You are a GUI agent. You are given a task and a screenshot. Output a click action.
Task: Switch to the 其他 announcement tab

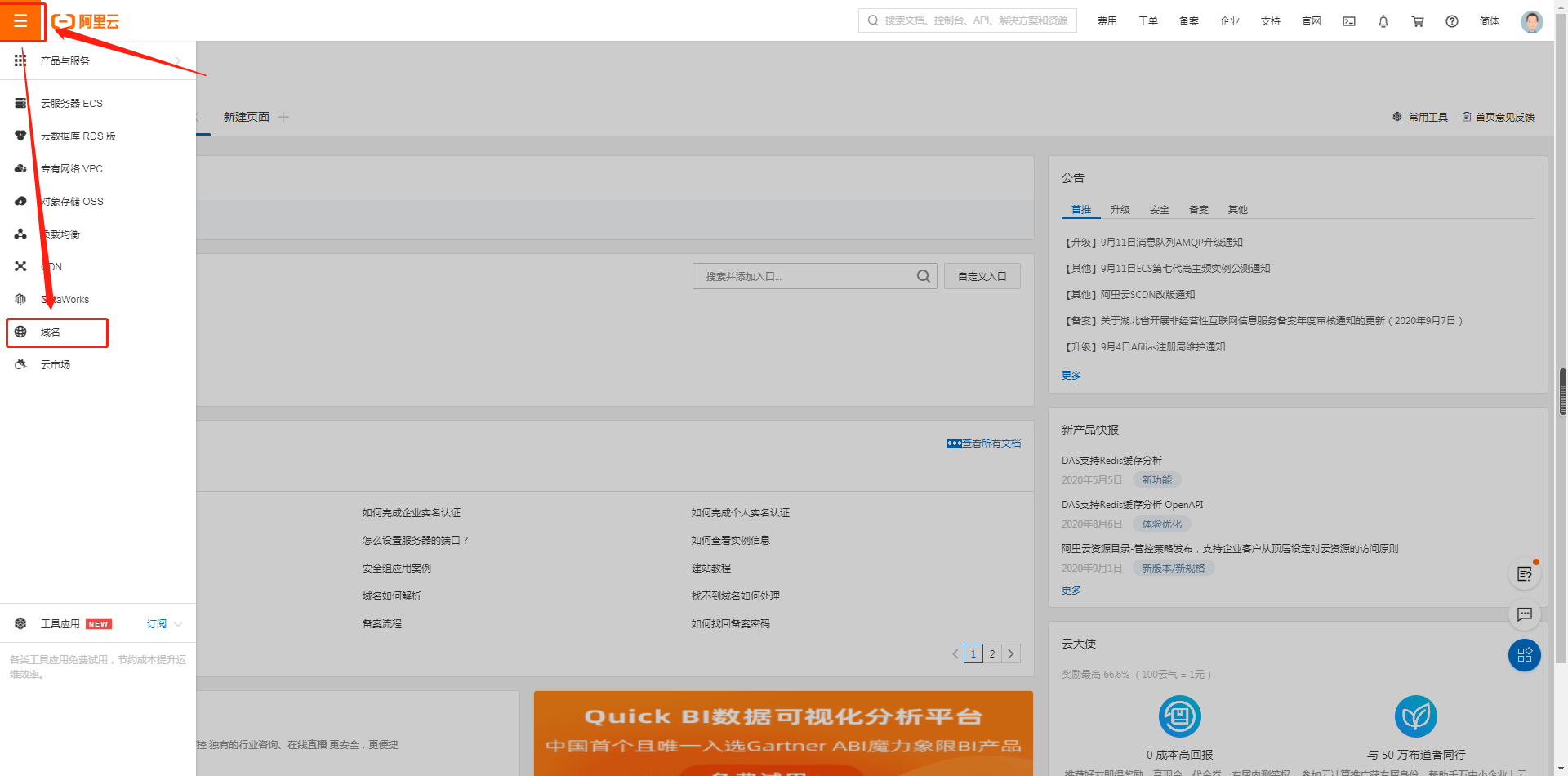click(1238, 210)
